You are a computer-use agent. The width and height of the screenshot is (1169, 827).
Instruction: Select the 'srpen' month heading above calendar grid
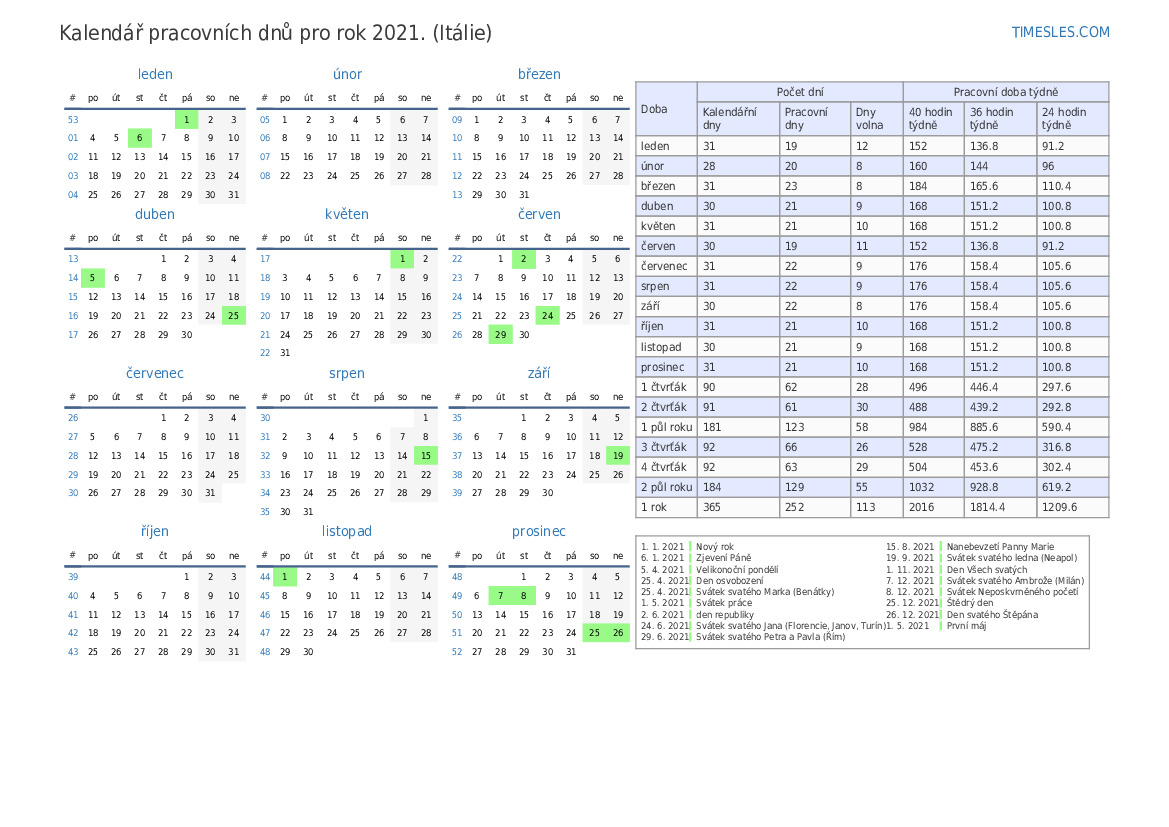(x=347, y=373)
